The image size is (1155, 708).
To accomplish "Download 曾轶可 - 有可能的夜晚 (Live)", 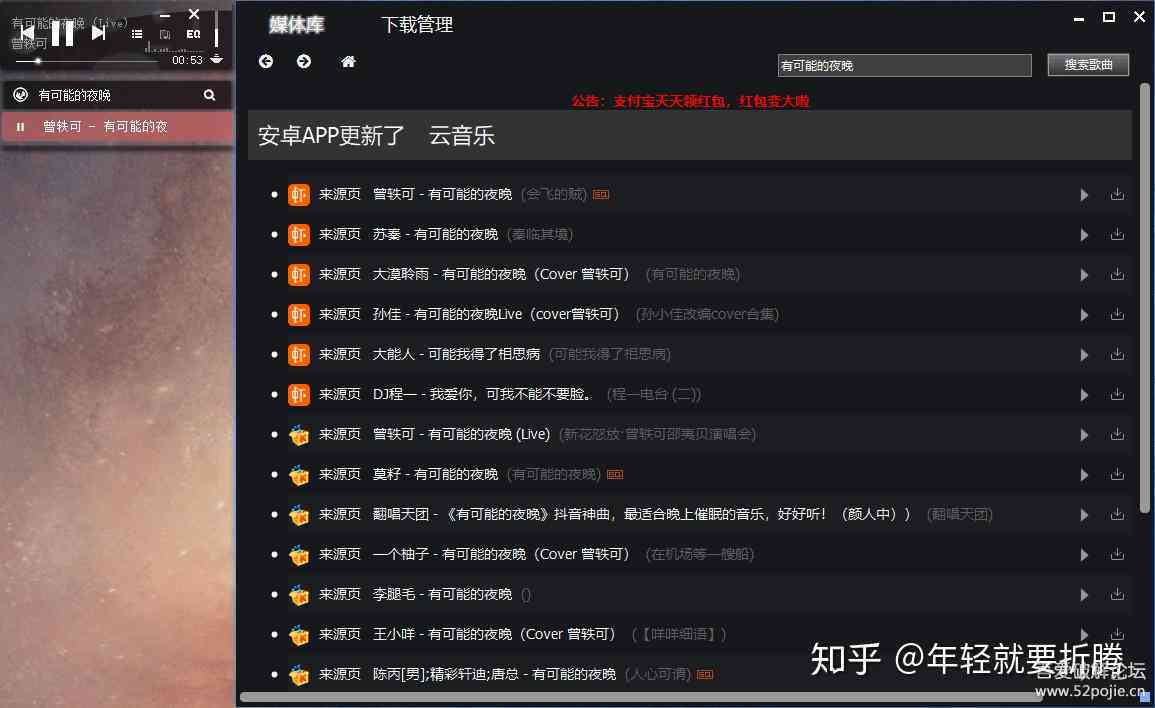I will point(1117,435).
